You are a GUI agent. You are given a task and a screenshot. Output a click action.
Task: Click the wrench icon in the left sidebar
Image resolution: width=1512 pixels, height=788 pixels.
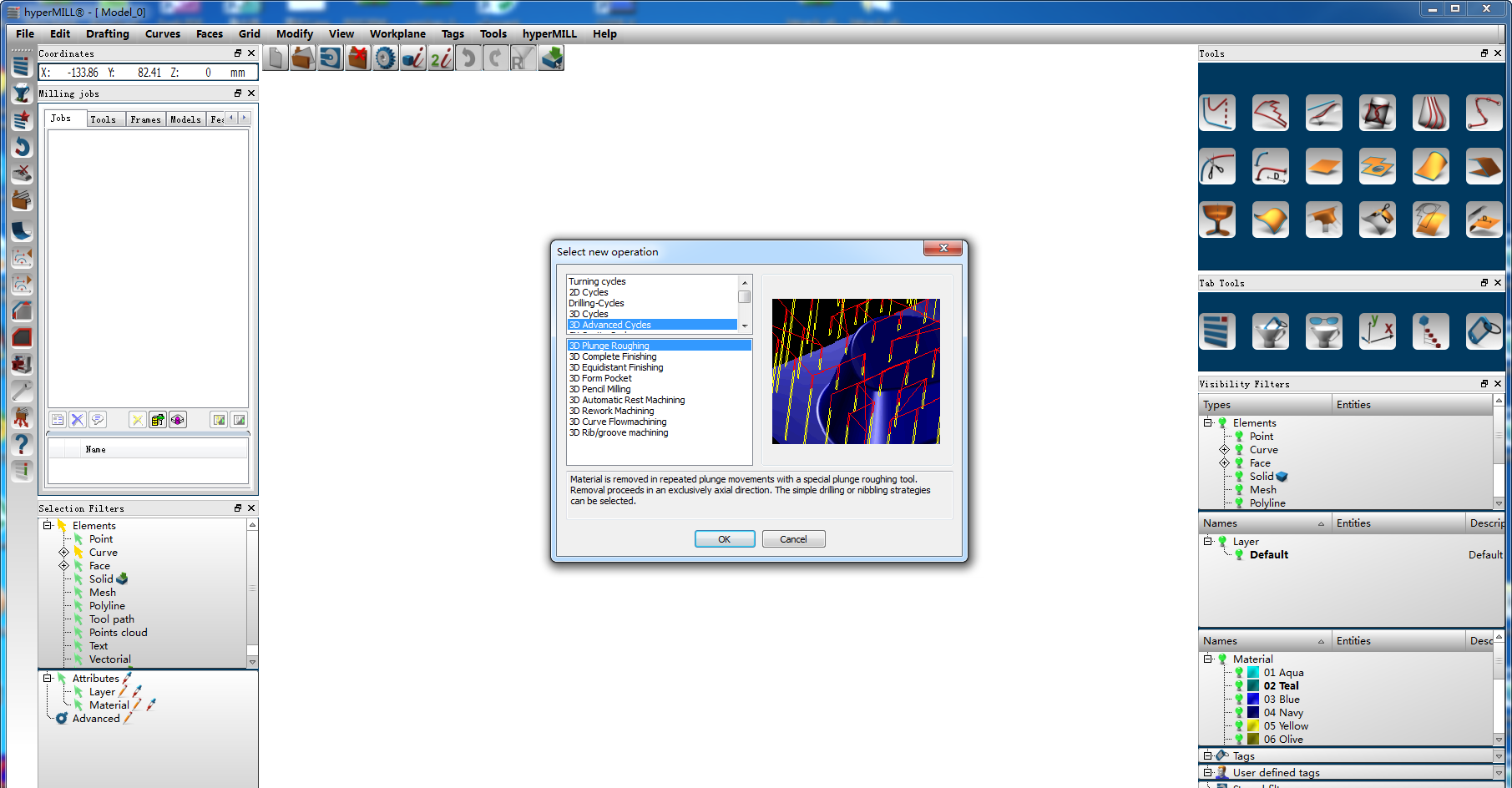(x=22, y=391)
